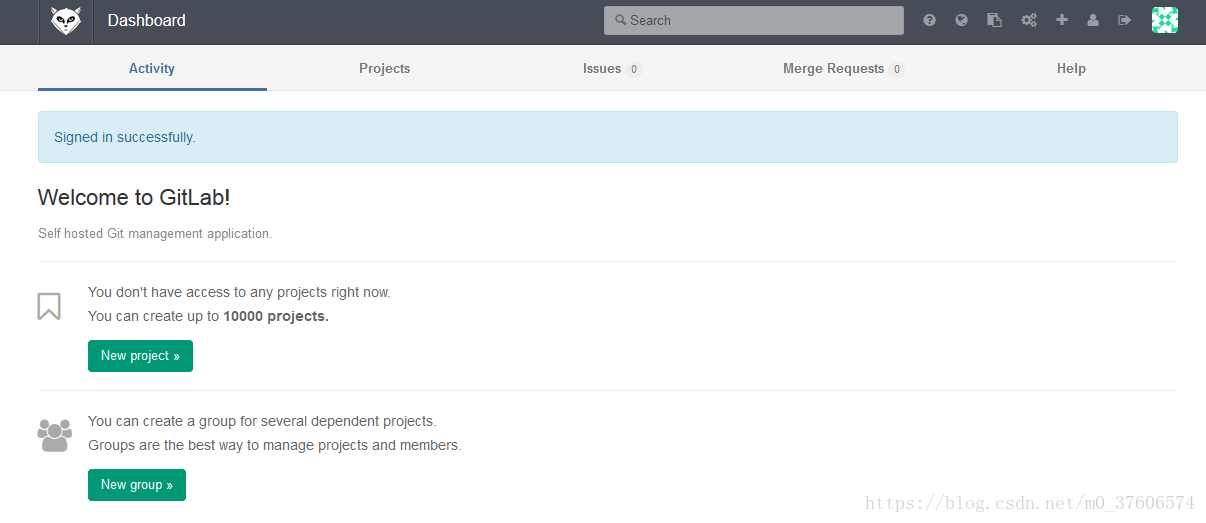This screenshot has width=1206, height=523.
Task: Open profile user icon
Action: point(1093,20)
